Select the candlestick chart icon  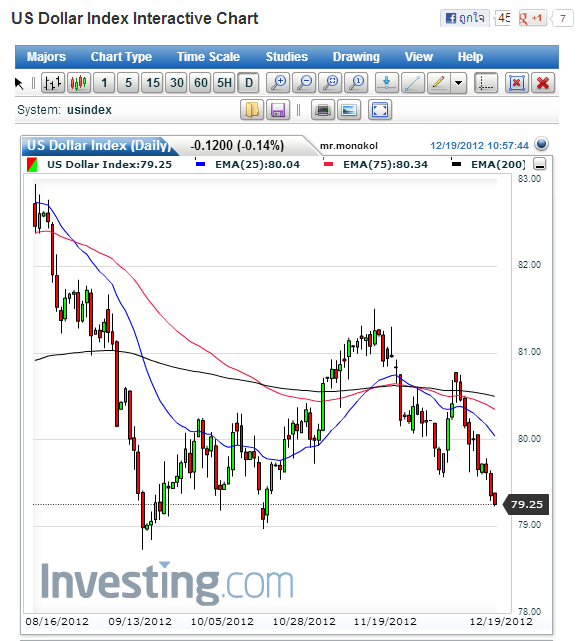pyautogui.click(x=78, y=83)
